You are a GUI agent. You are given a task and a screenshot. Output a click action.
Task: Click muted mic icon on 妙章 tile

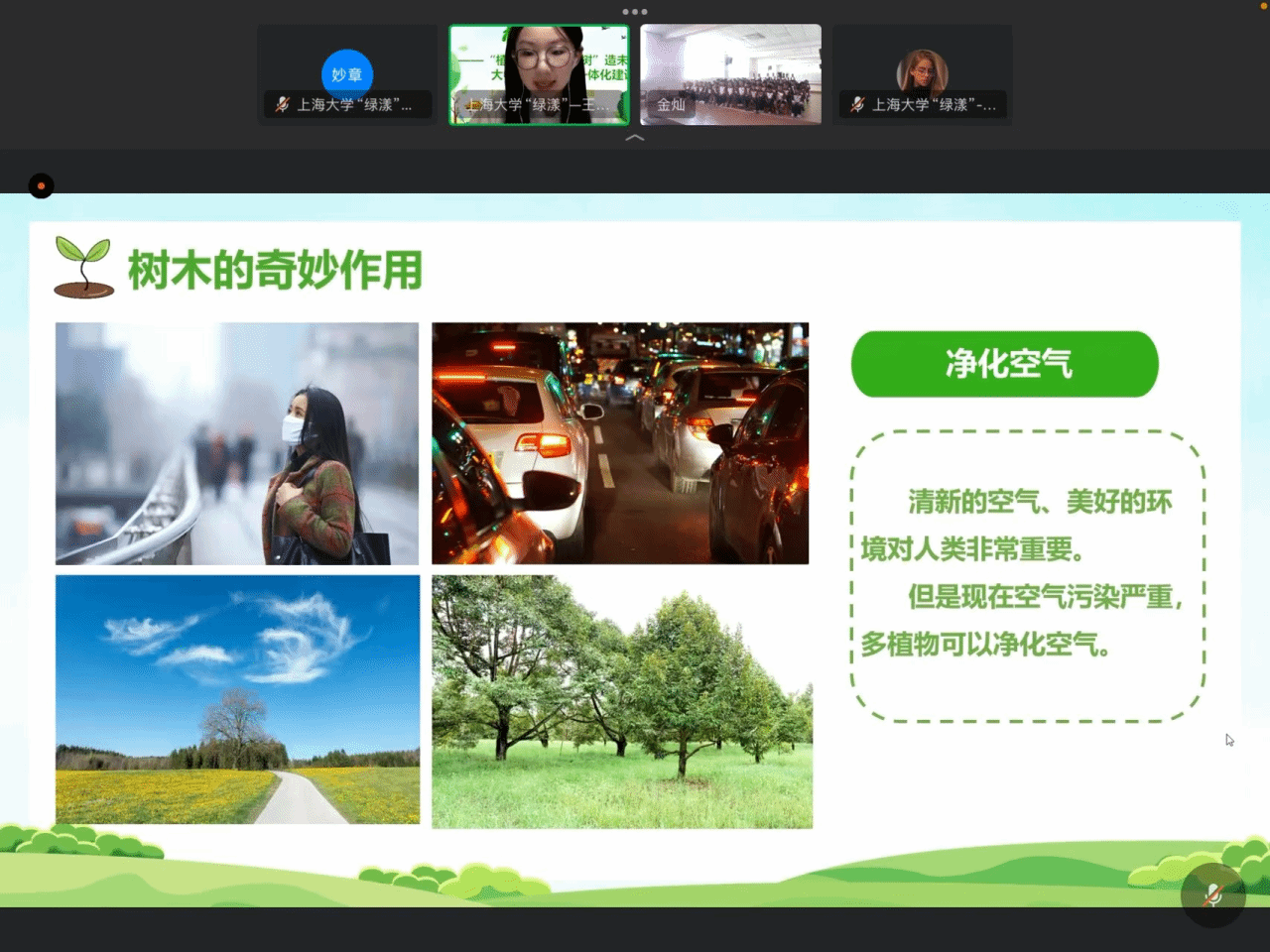pos(283,104)
